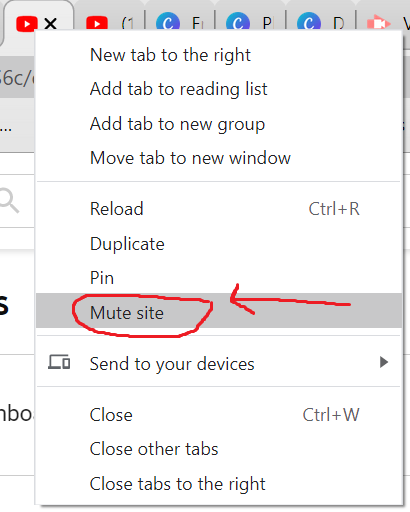Close the active YouTube tab with X
410x512 pixels.
click(51, 24)
